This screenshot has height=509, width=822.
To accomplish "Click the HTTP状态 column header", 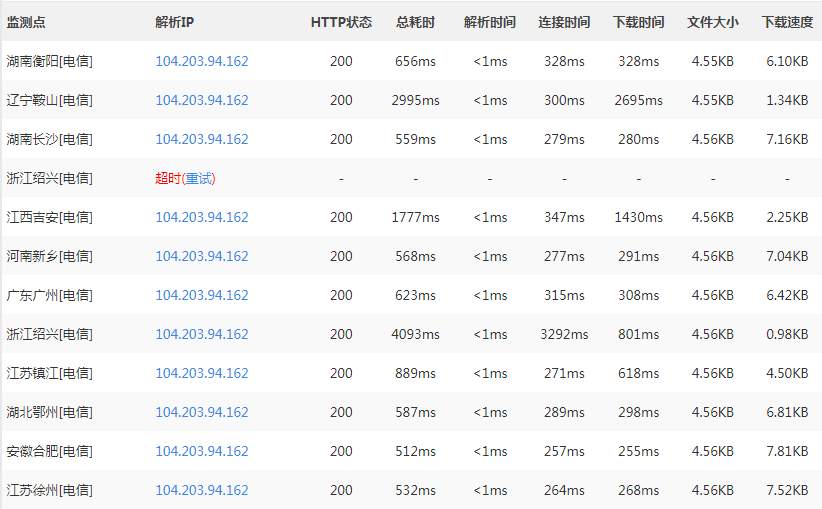I will tap(341, 22).
